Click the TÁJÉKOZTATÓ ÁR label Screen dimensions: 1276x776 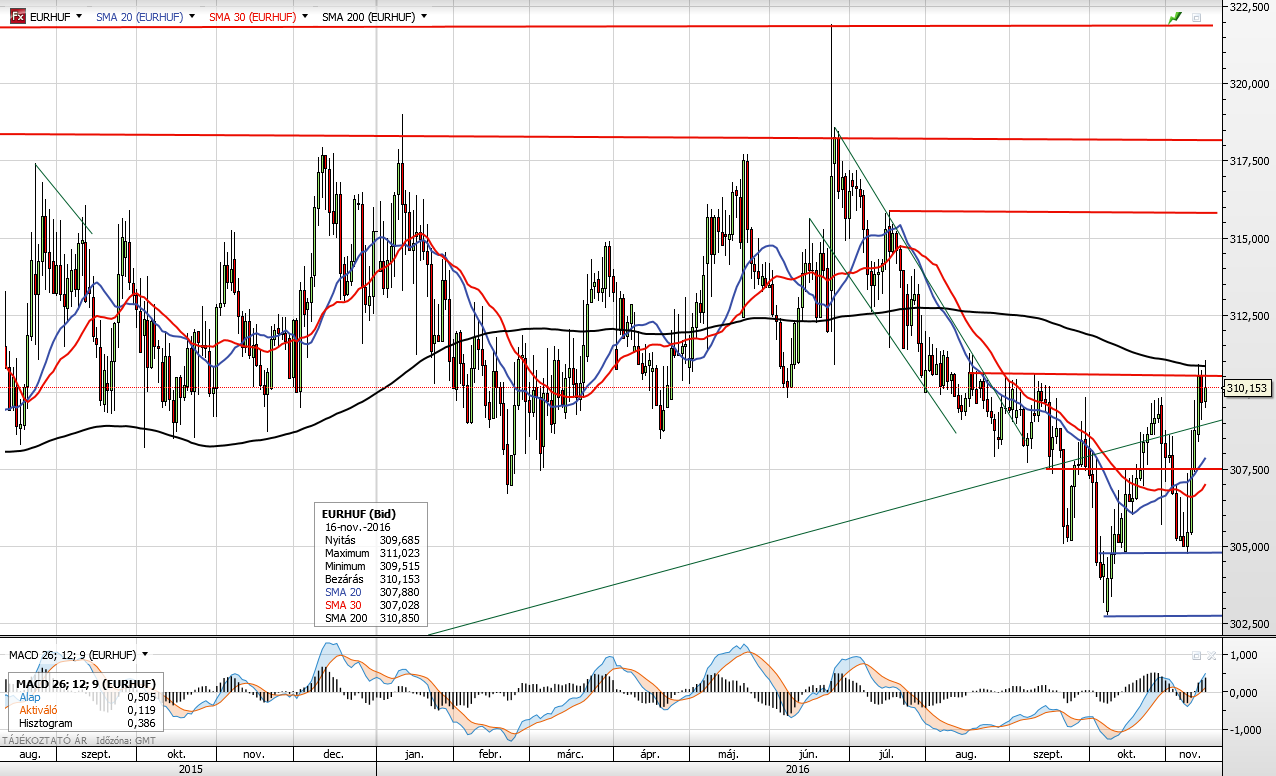pos(43,740)
